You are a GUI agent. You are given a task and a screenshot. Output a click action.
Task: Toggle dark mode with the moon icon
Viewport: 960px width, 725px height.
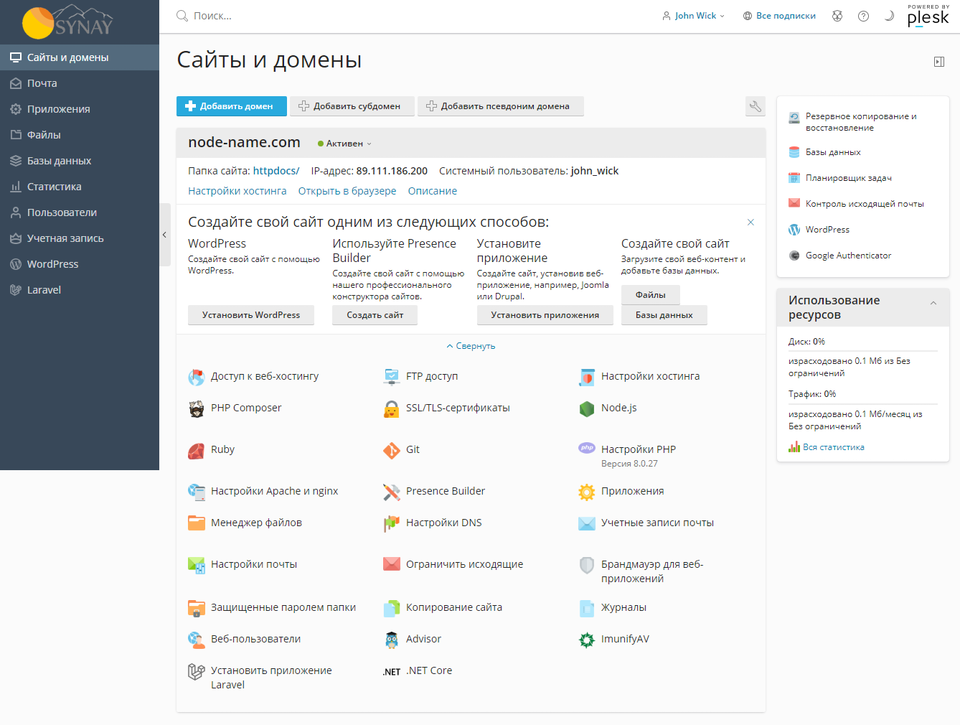(889, 16)
